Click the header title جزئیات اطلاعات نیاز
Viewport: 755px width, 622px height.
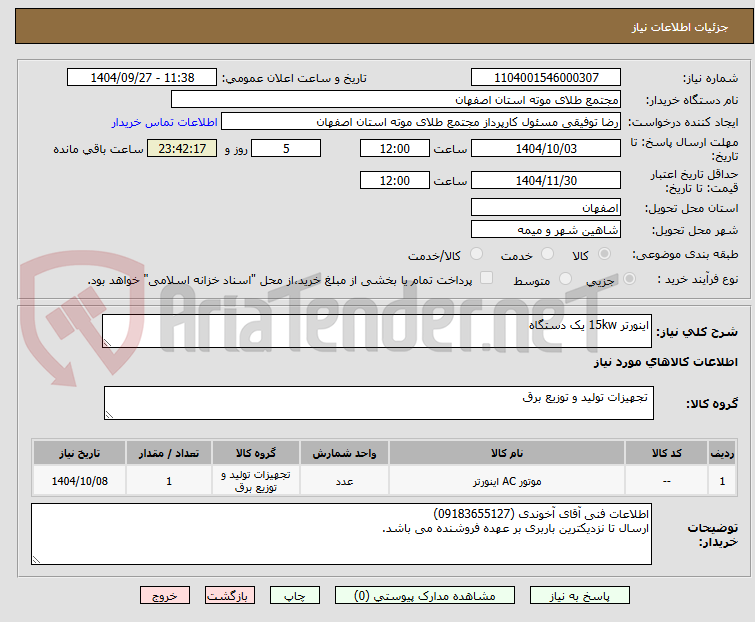(679, 27)
